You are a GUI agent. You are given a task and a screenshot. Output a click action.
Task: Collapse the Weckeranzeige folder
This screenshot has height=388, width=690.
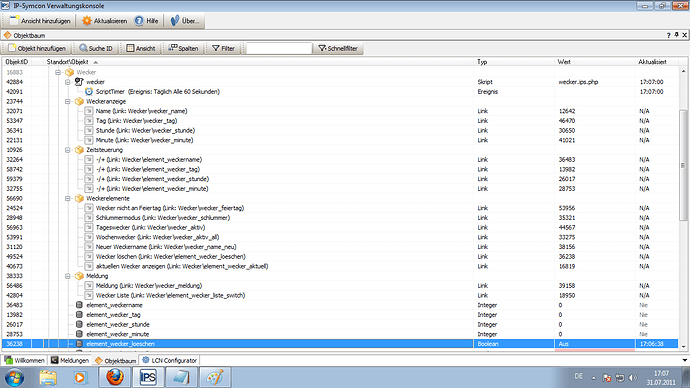[68, 101]
